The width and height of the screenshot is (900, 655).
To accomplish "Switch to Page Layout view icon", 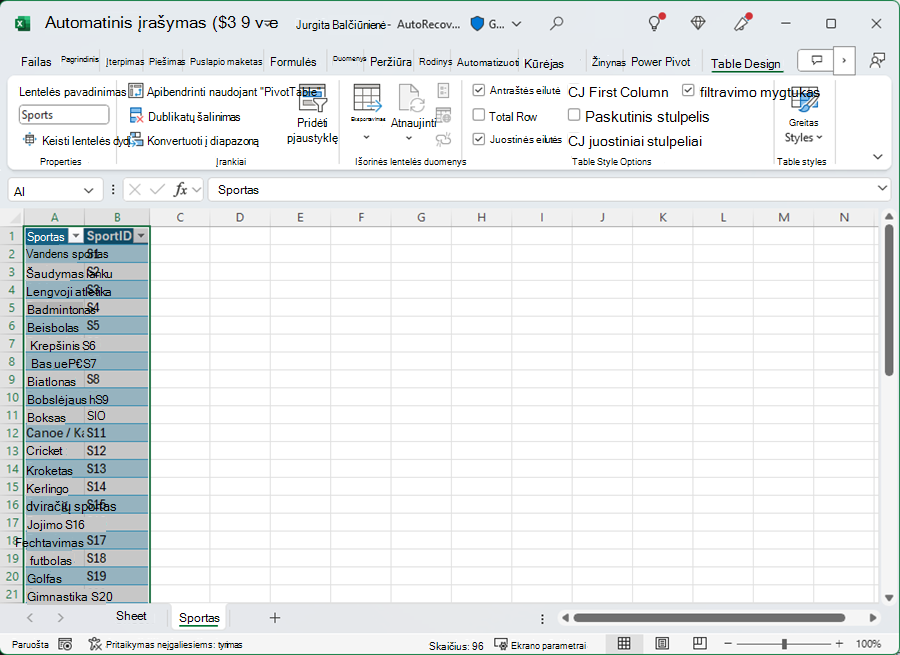I will point(662,644).
